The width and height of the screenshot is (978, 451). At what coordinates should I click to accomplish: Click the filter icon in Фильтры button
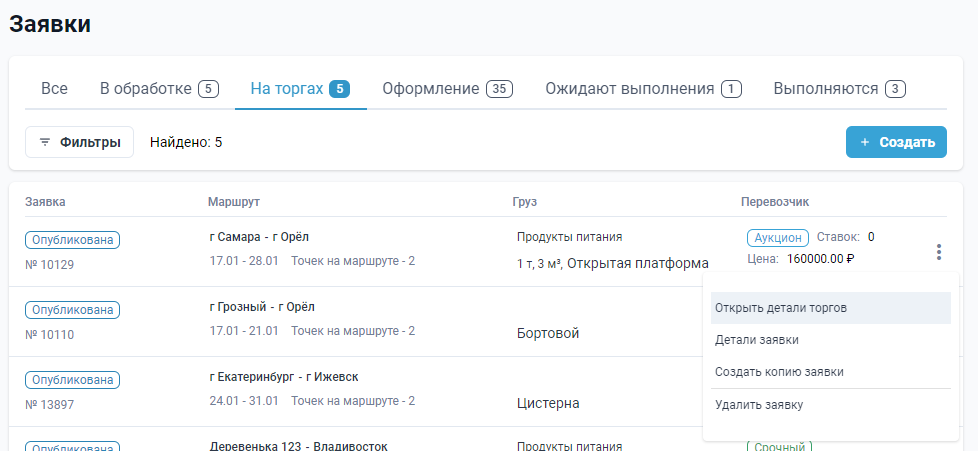click(x=45, y=142)
